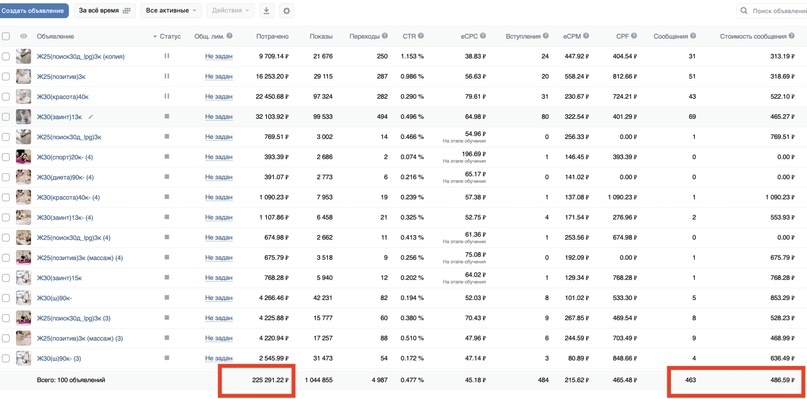The width and height of the screenshot is (807, 399).
Task: Open thumbnail of Ж25(позитив)3к (массаж) (4)
Action: tap(23, 257)
